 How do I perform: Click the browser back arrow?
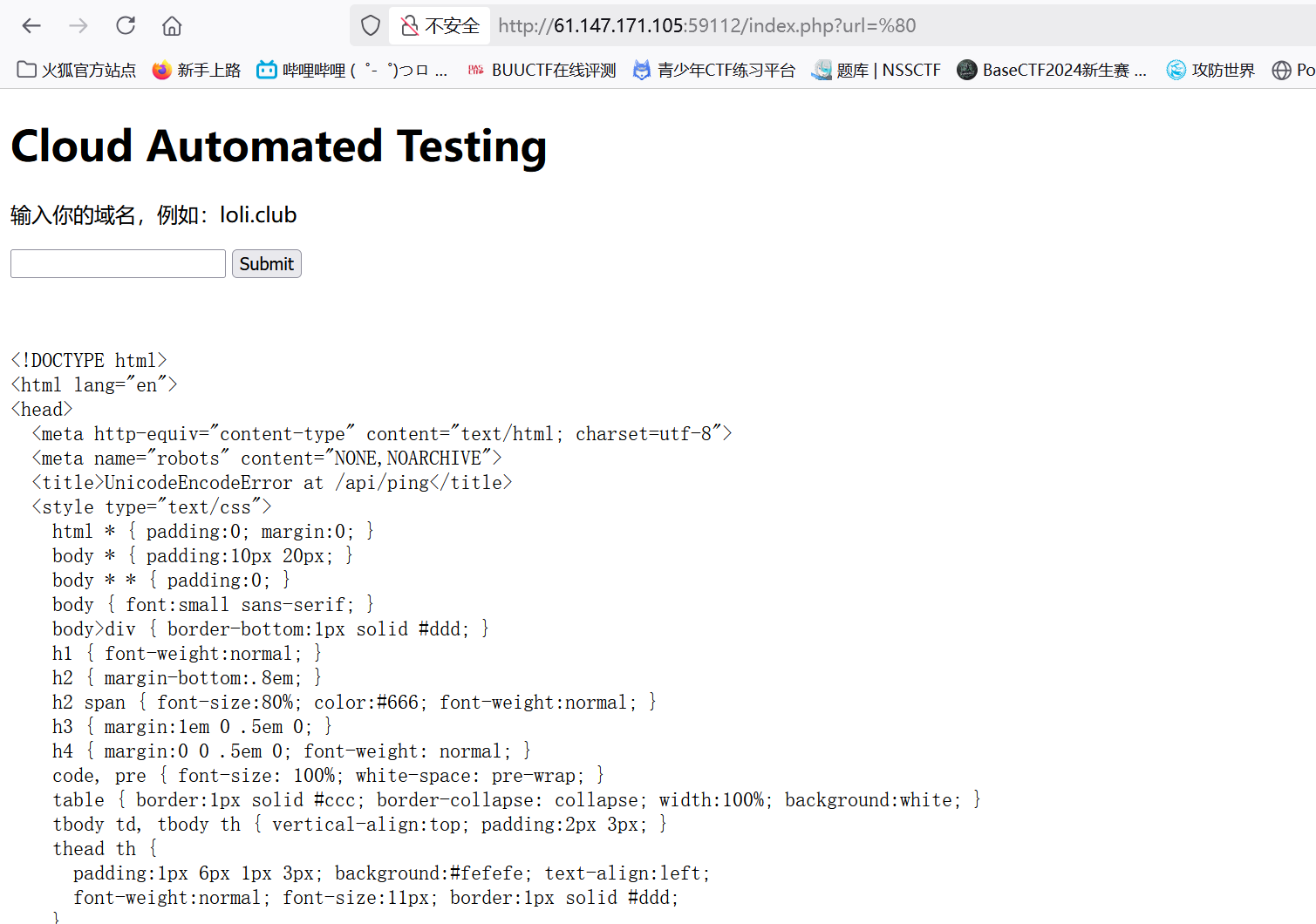click(x=31, y=26)
